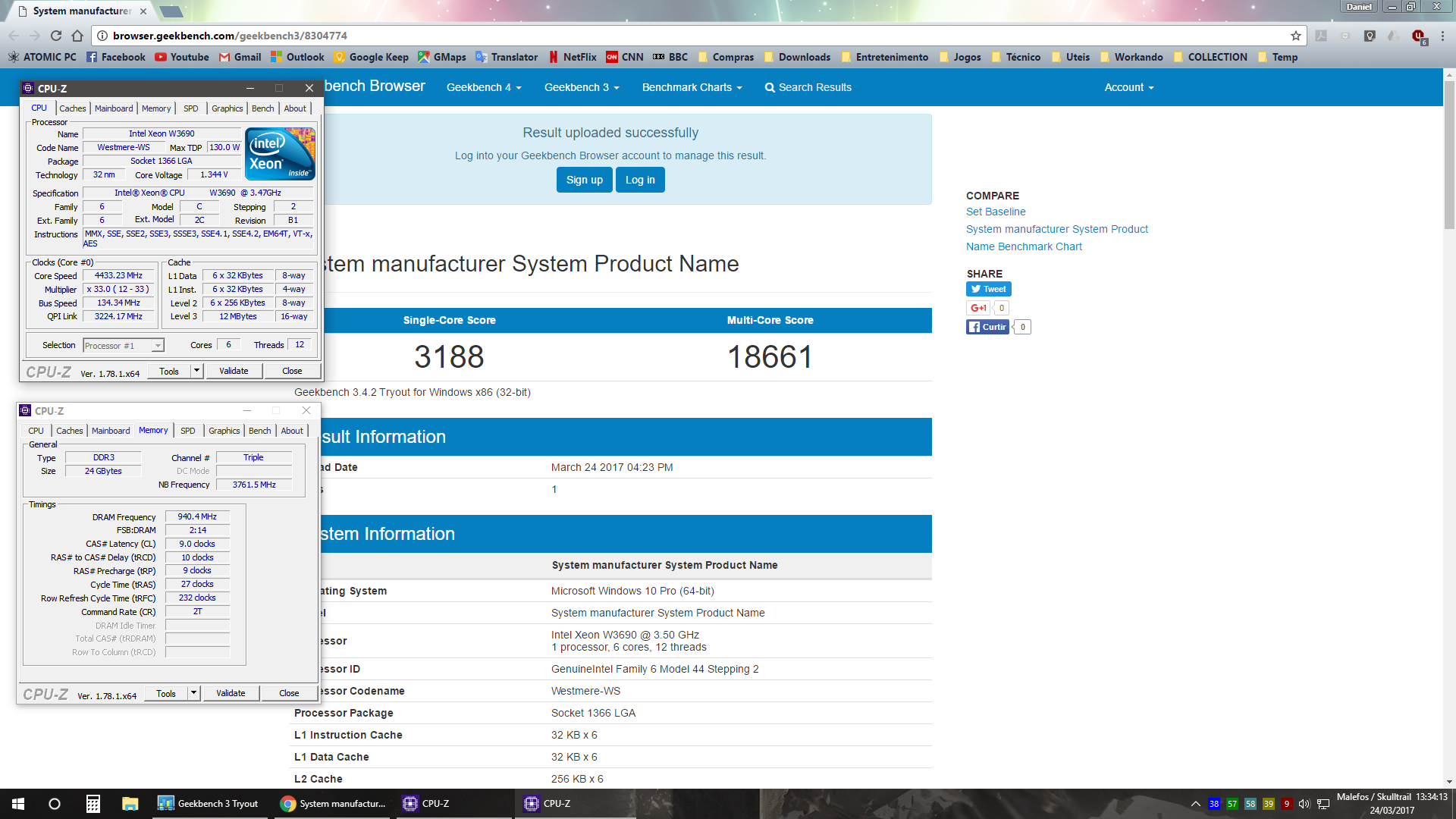
Task: Open Tools dropdown arrow in bottom CPU-Z window
Action: click(x=193, y=693)
